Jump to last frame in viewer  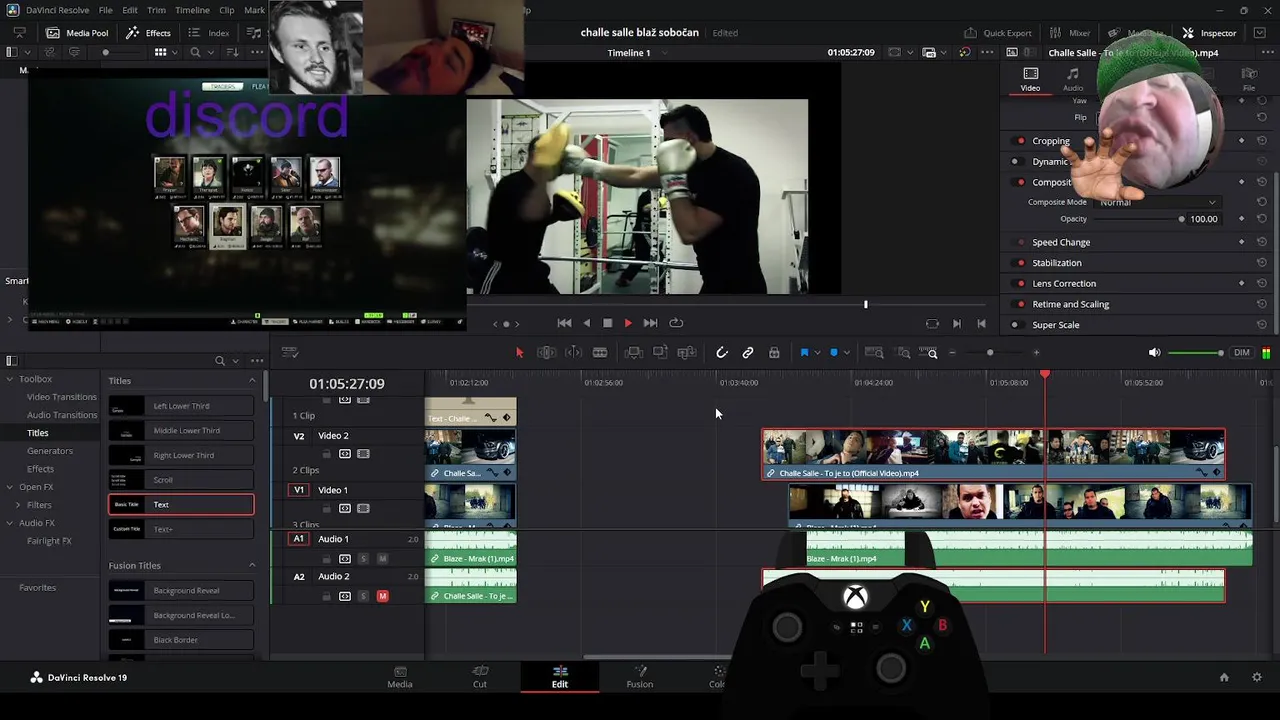[650, 323]
